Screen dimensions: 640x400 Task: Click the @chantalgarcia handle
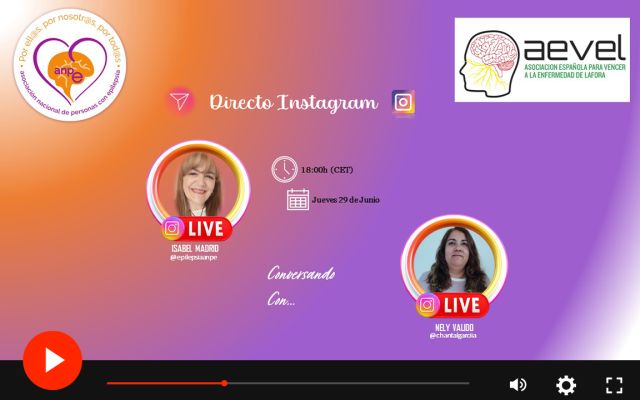(x=453, y=335)
